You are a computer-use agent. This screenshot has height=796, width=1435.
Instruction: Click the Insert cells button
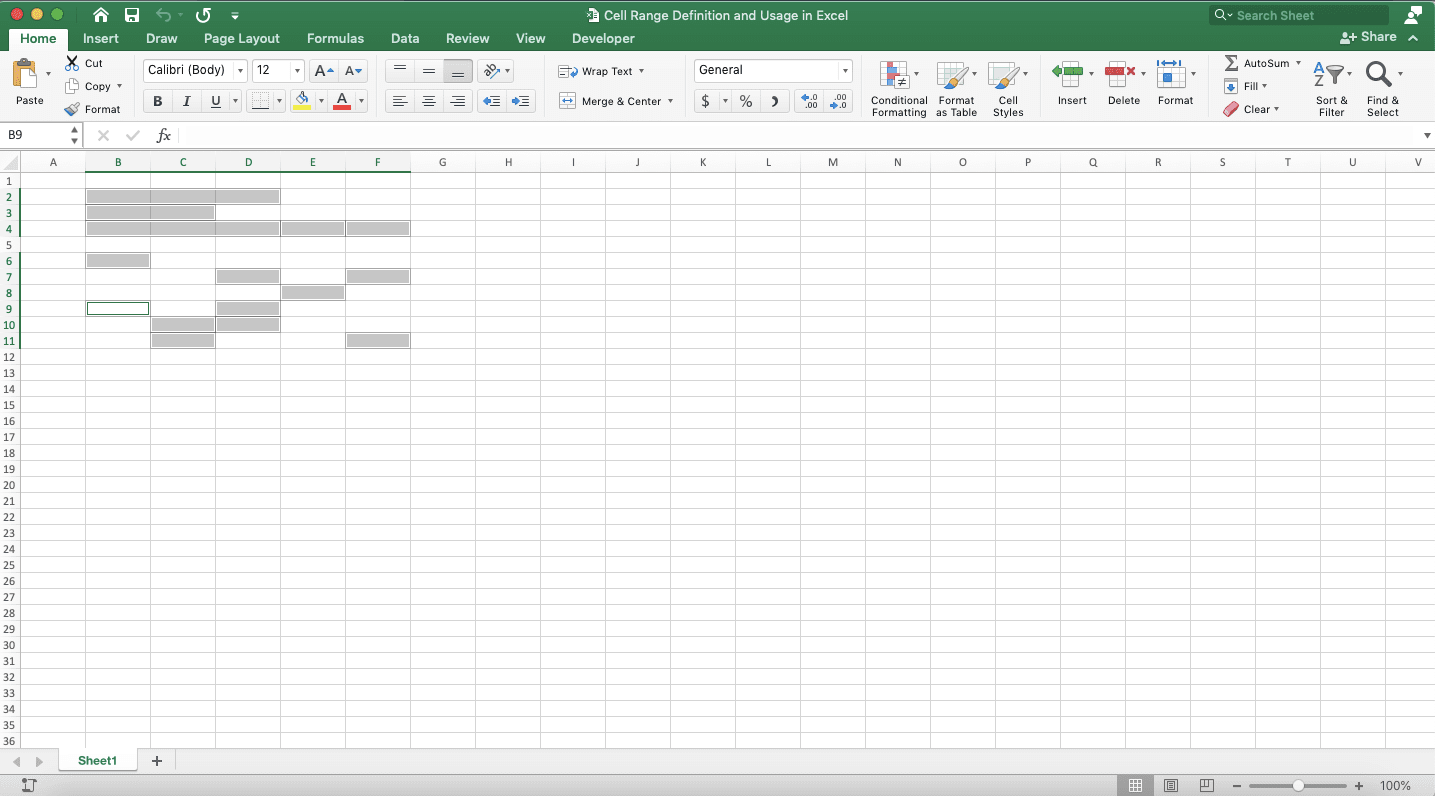tap(1071, 82)
